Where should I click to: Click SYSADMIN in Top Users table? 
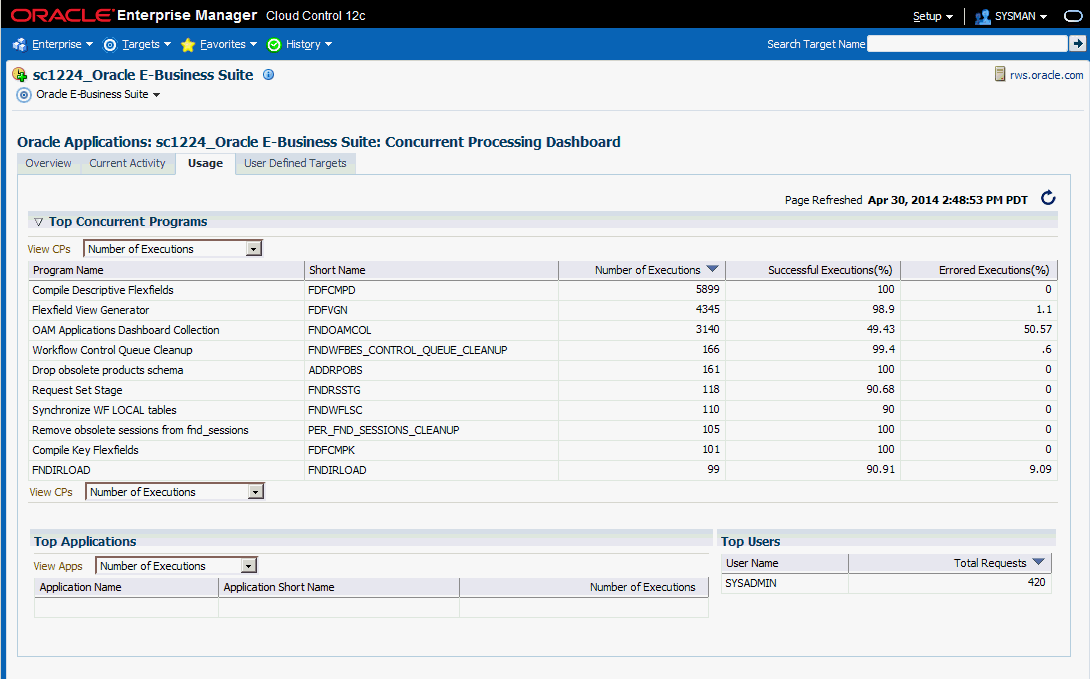click(751, 583)
